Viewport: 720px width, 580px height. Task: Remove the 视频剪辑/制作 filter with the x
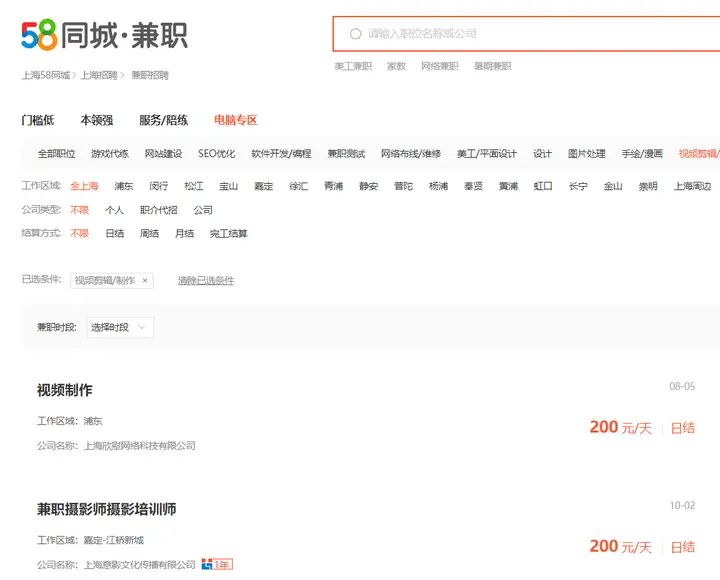pyautogui.click(x=145, y=280)
